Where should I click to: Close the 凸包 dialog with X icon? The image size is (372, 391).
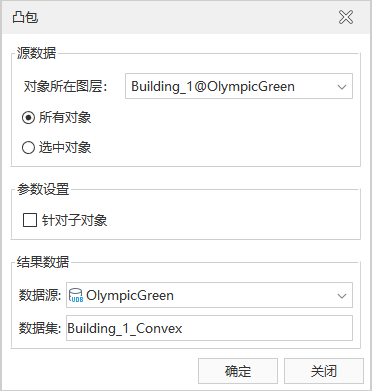[x=346, y=17]
